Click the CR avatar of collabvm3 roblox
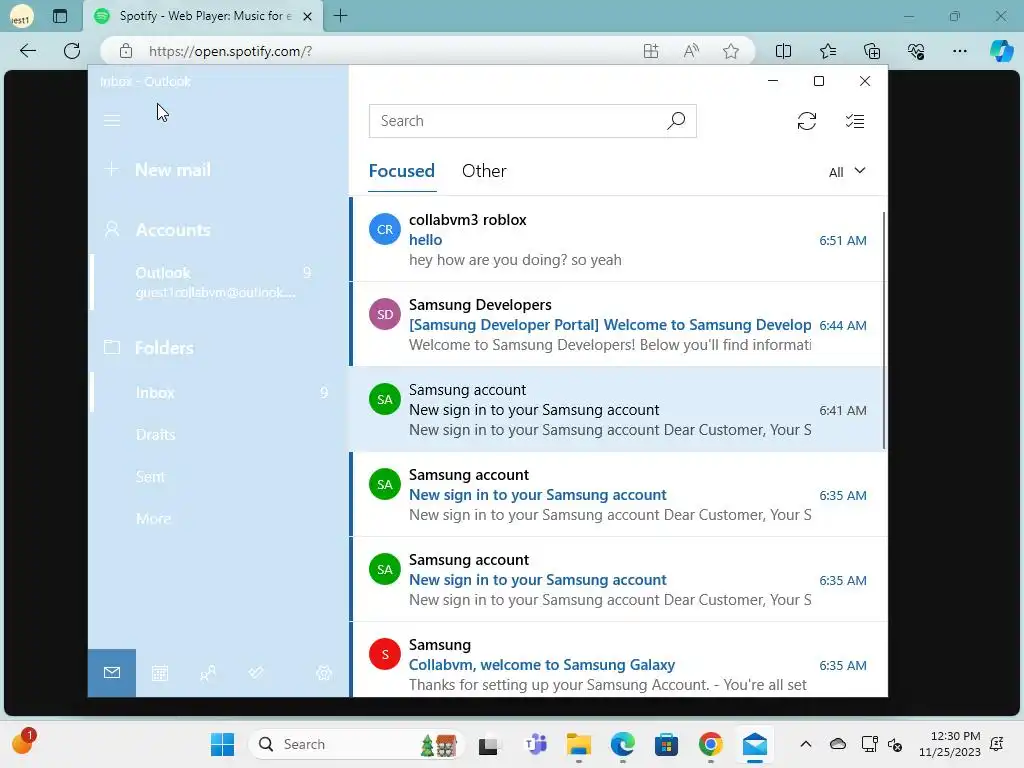 (385, 229)
